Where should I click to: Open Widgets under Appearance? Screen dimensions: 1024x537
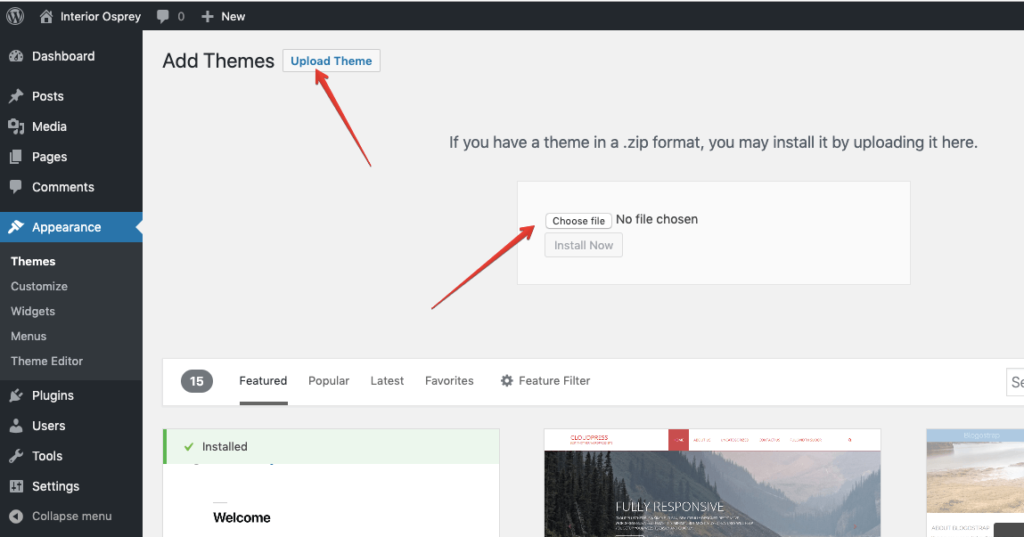pos(33,311)
